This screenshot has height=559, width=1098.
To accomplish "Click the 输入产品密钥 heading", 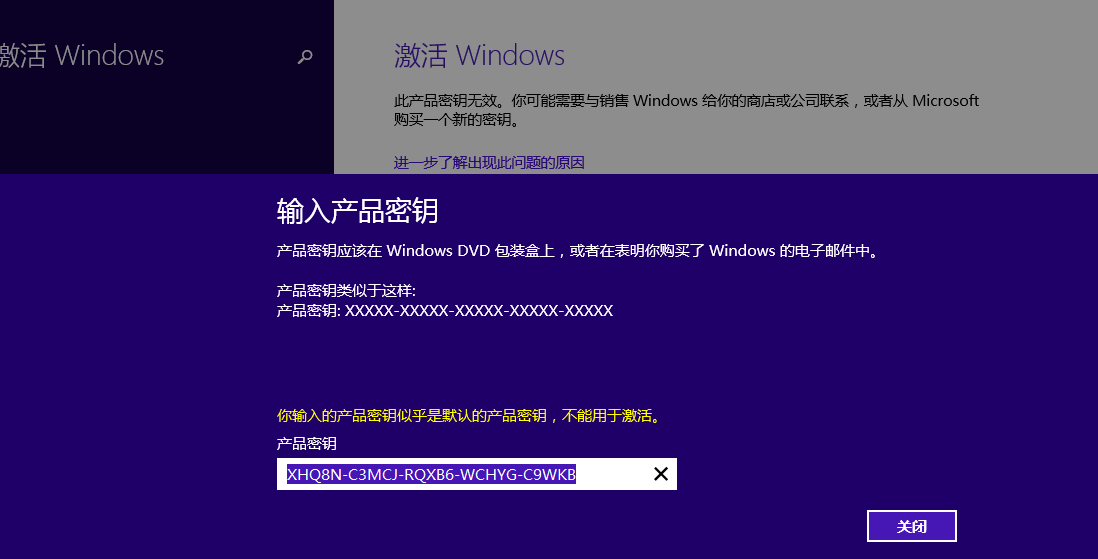I will [357, 211].
